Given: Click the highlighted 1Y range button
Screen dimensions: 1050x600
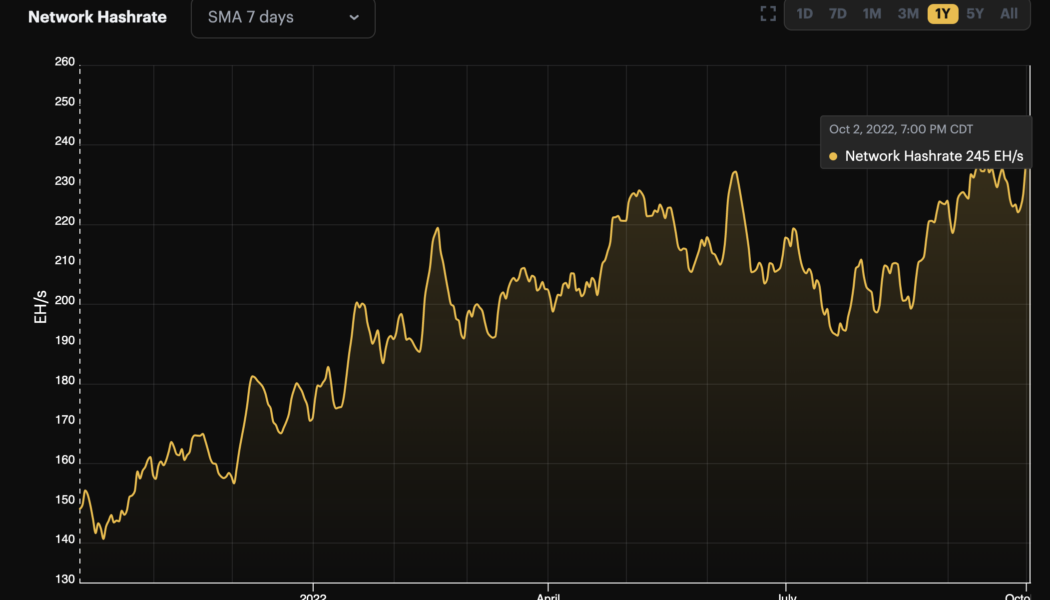Looking at the screenshot, I should point(942,14).
